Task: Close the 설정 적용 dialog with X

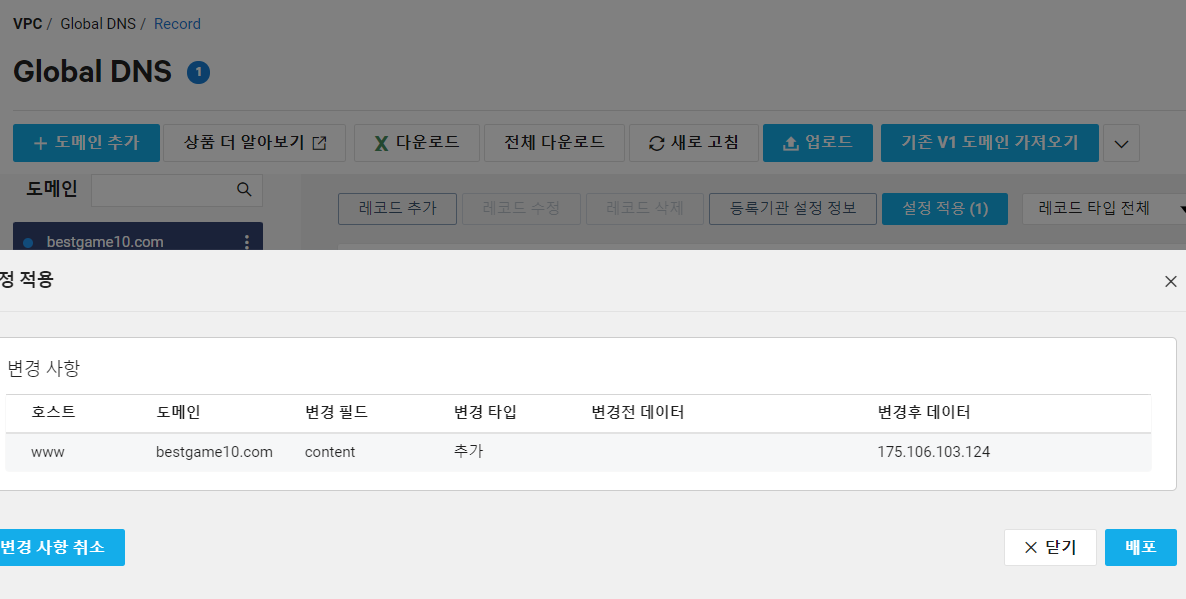Action: (1170, 282)
